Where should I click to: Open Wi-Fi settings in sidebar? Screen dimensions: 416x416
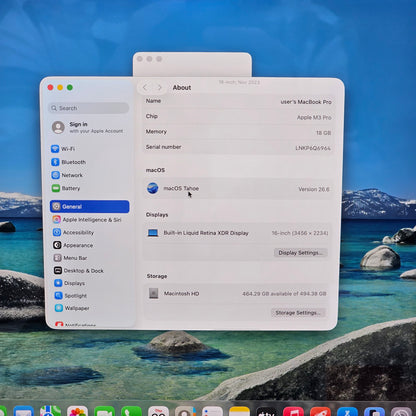[x=63, y=149]
